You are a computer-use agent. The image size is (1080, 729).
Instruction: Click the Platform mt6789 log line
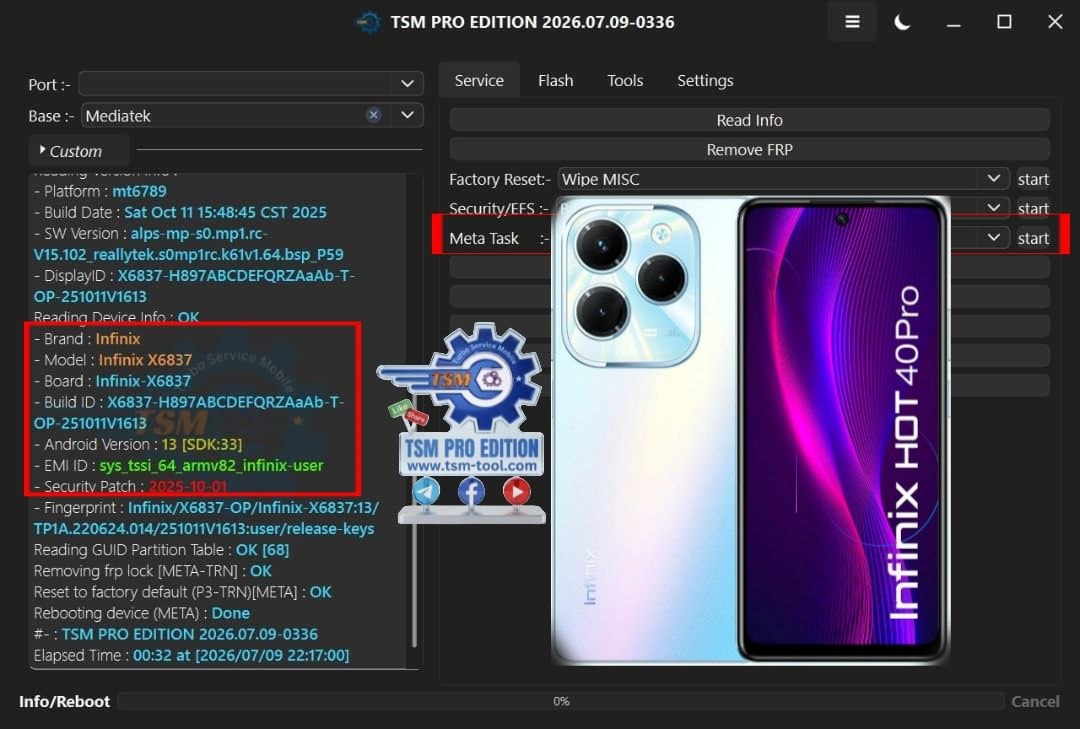pyautogui.click(x=101, y=191)
